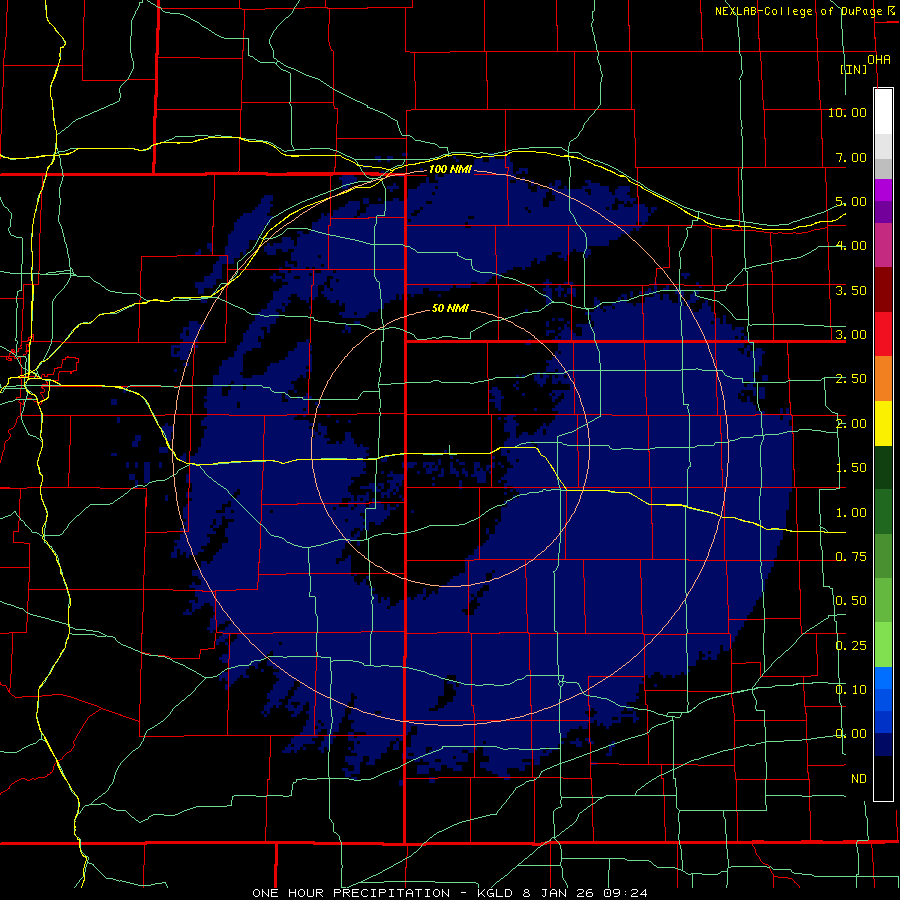Screen dimensions: 900x900
Task: Pick the pink legend swatch near 4.00
Action: click(x=883, y=246)
